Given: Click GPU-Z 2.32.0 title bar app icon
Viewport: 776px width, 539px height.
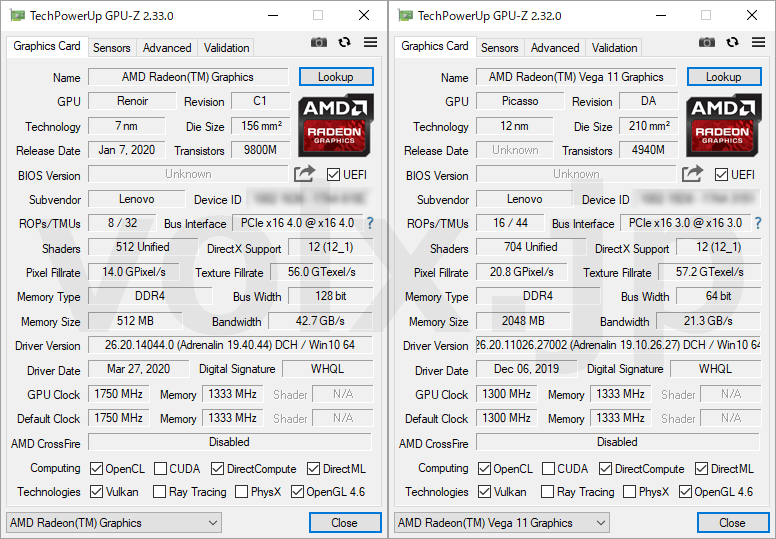Looking at the screenshot, I should click(x=405, y=16).
